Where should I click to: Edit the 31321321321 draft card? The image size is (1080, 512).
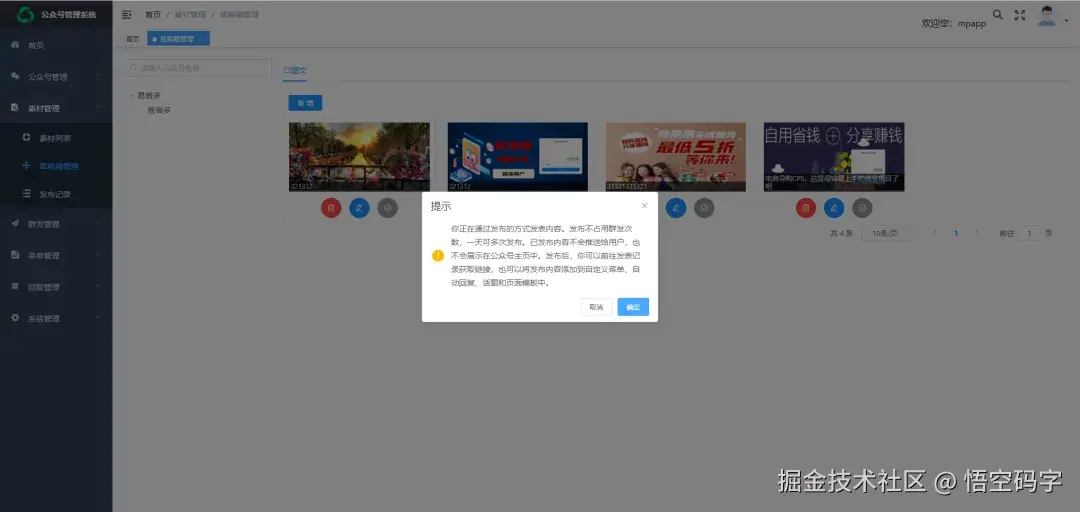click(676, 207)
